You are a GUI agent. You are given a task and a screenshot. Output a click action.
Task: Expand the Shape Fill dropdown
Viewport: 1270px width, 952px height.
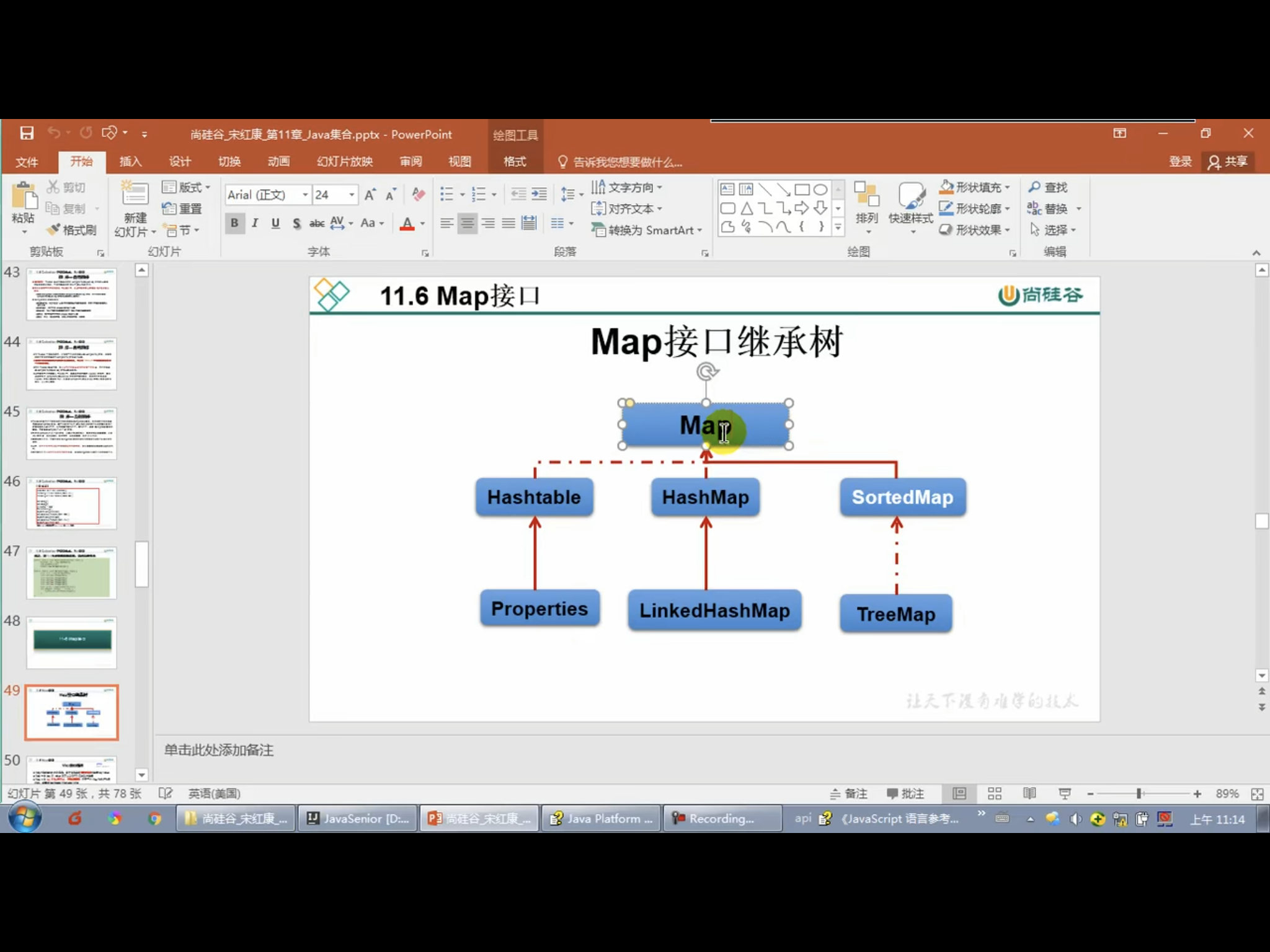click(1007, 187)
